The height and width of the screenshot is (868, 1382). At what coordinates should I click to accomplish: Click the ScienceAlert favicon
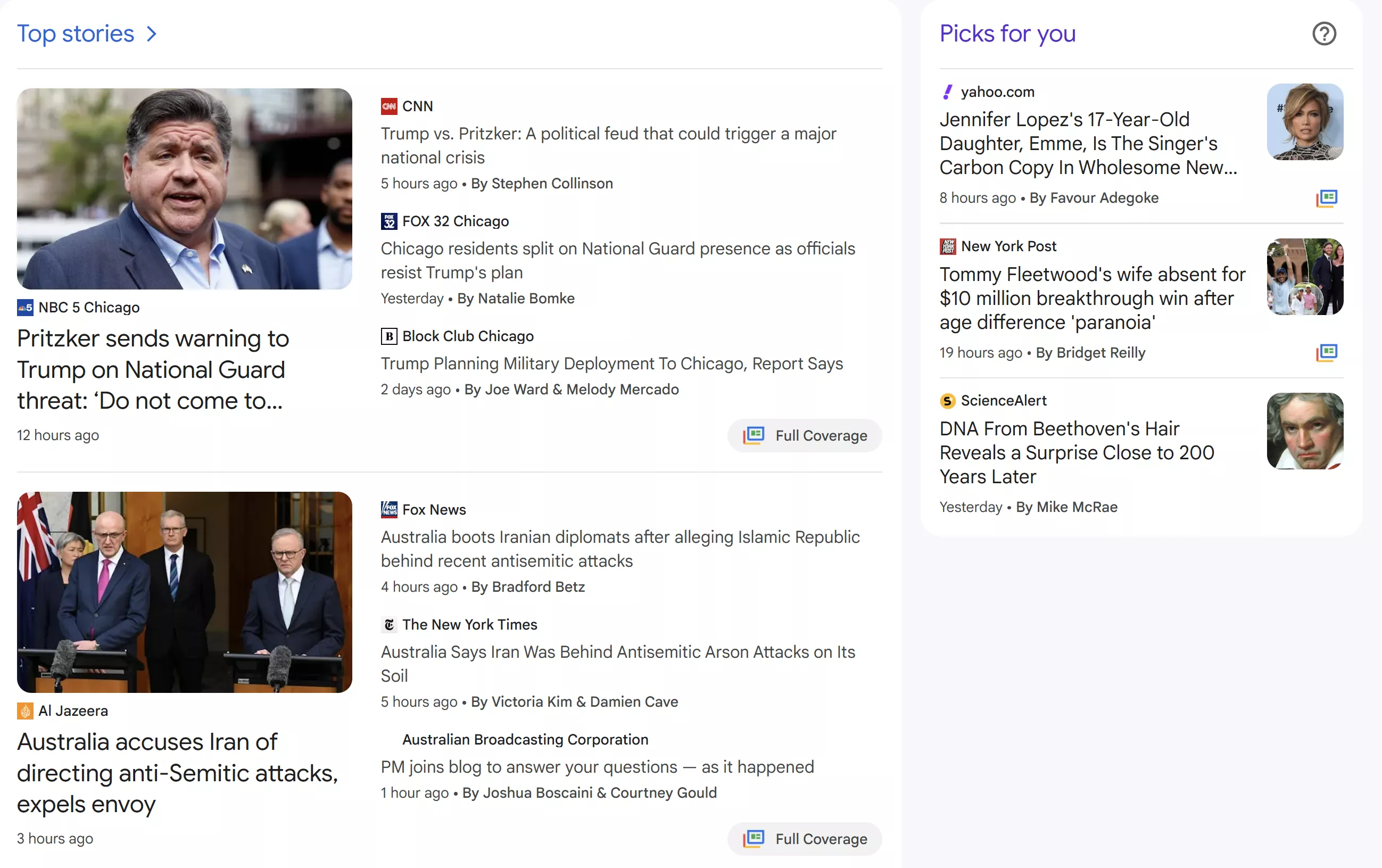(x=947, y=401)
